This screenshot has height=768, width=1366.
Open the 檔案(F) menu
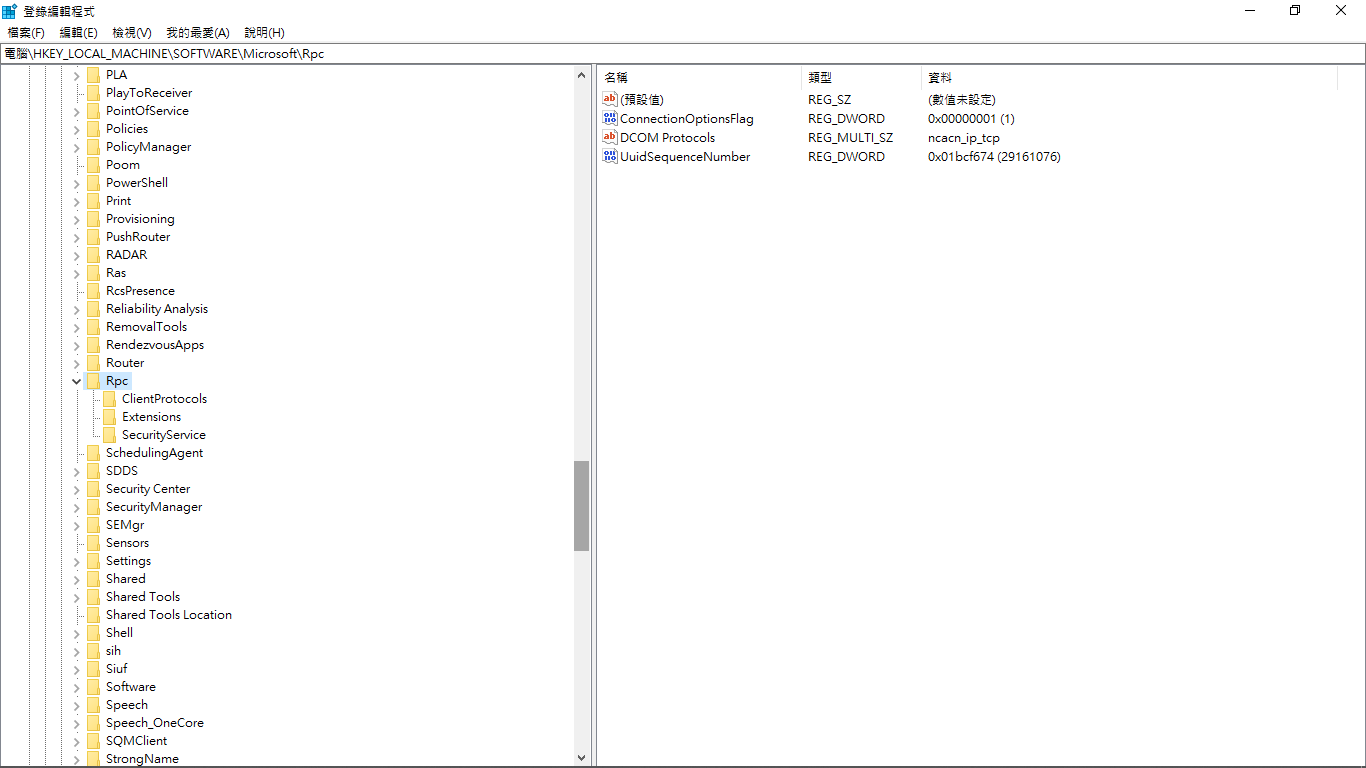[x=26, y=33]
